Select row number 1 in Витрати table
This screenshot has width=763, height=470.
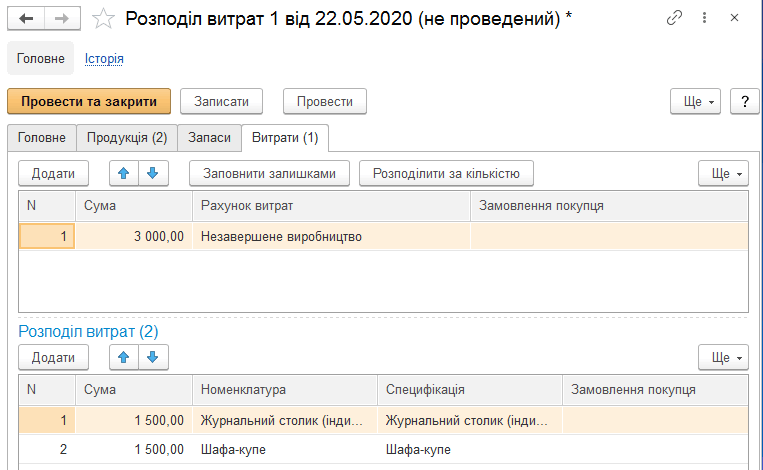click(x=47, y=236)
